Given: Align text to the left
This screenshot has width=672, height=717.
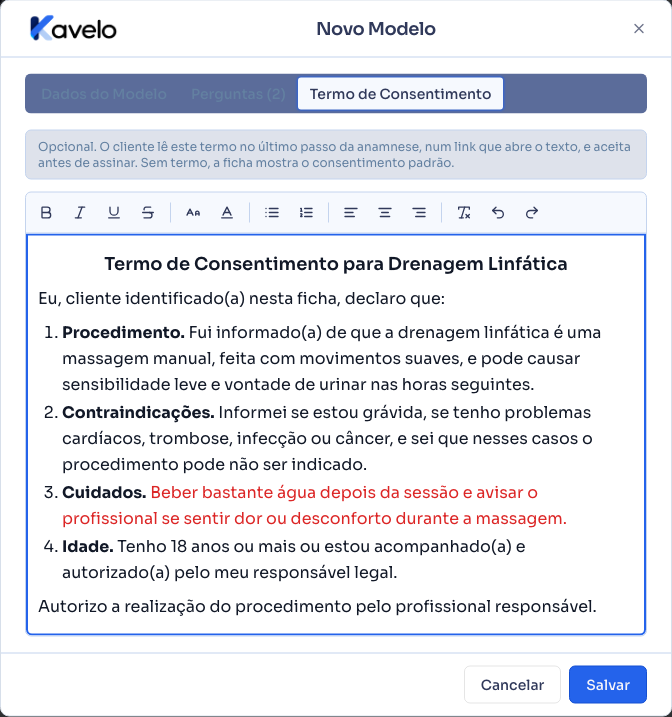Looking at the screenshot, I should pos(351,213).
